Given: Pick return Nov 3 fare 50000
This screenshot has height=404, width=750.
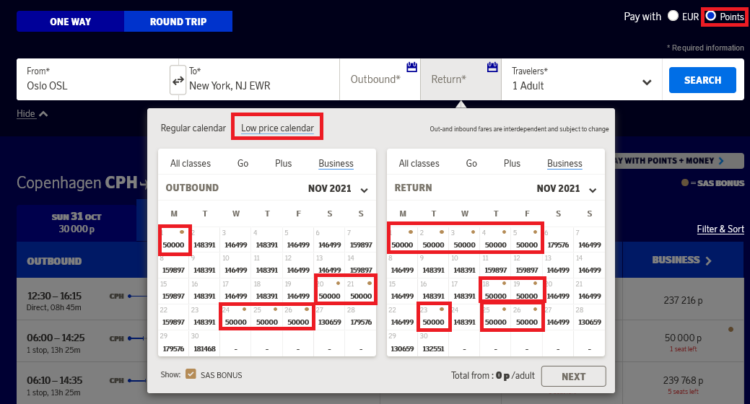Looking at the screenshot, I should [464, 240].
